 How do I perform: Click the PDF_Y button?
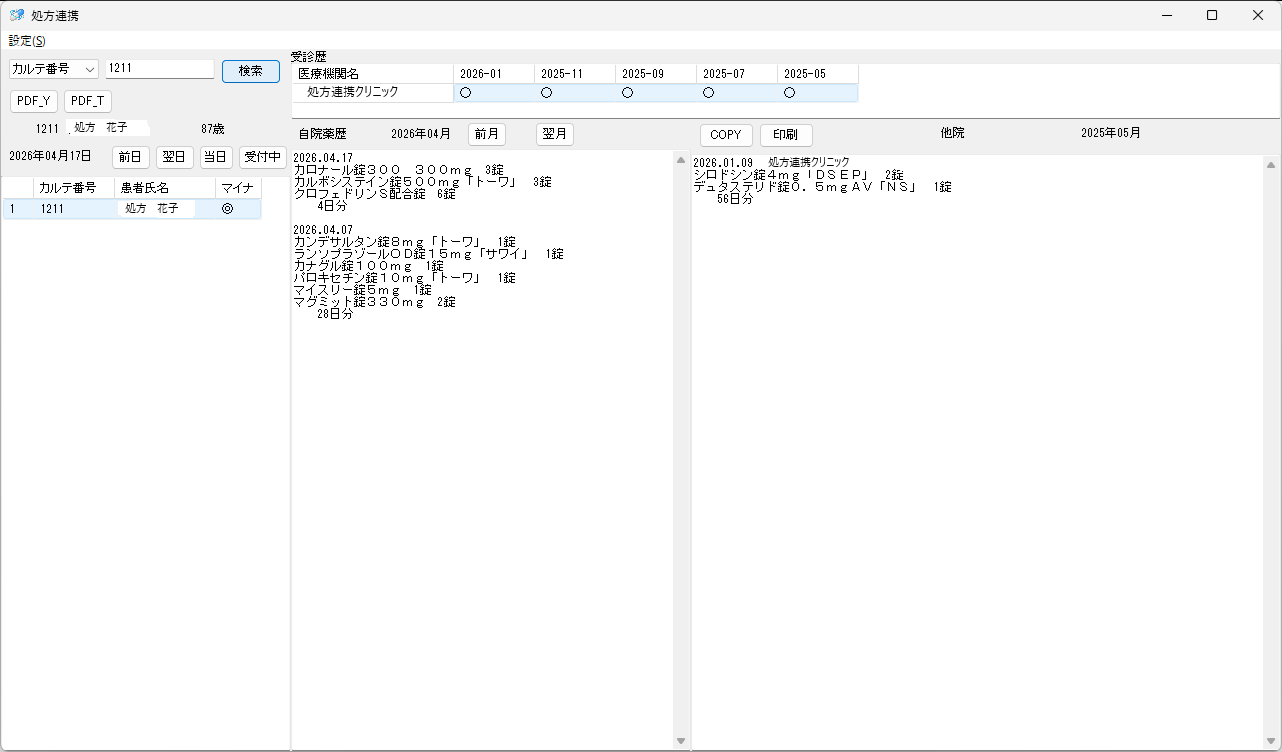(34, 101)
